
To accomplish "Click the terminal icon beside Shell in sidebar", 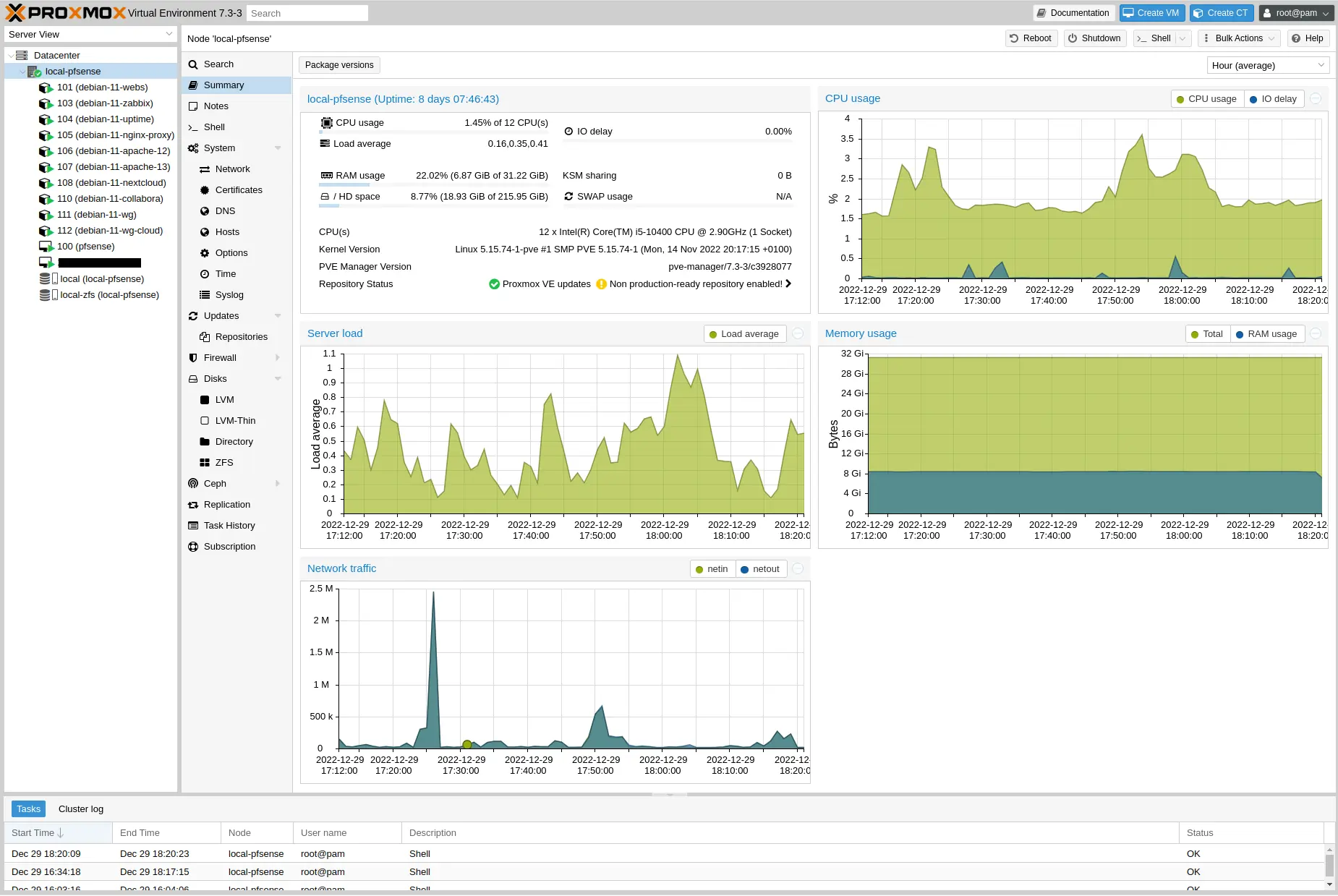I will 193,127.
